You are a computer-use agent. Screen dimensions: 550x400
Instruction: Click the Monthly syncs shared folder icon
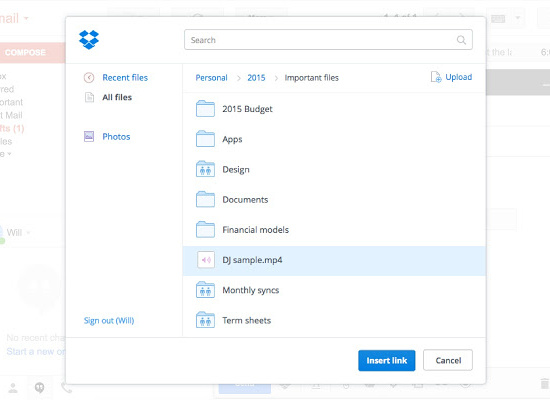[205, 290]
